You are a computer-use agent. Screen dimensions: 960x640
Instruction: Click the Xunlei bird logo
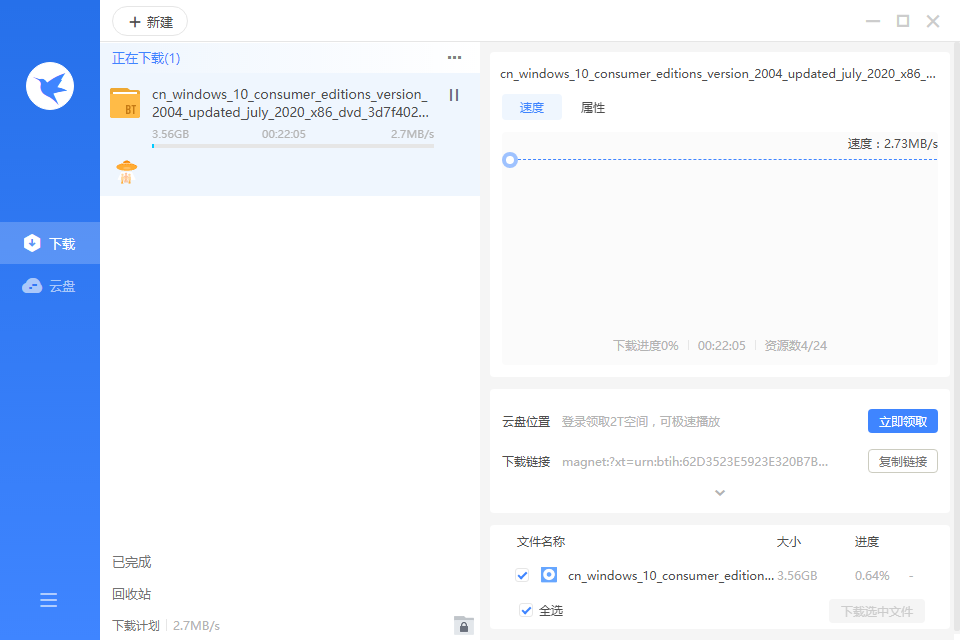pyautogui.click(x=50, y=86)
